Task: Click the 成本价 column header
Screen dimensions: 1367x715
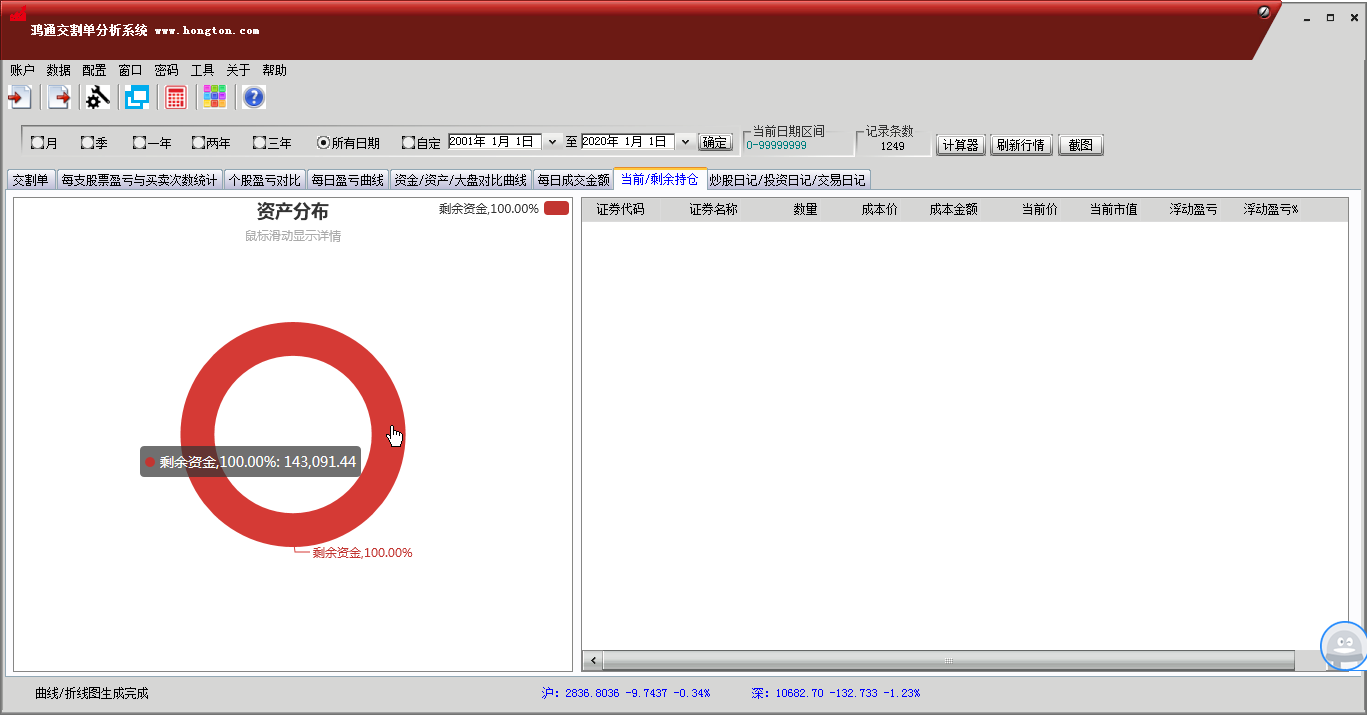Action: [x=879, y=210]
